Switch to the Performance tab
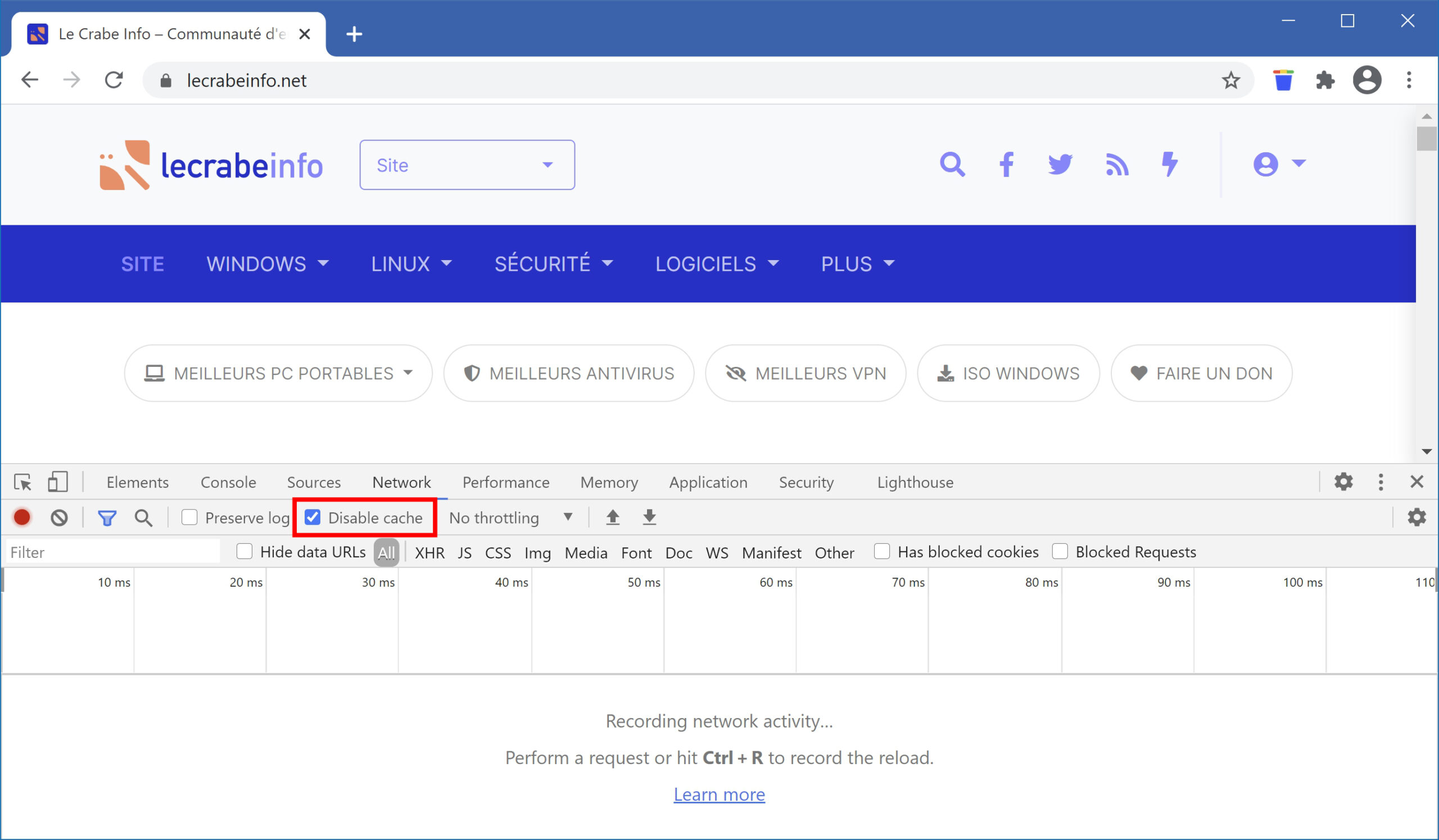Viewport: 1439px width, 840px height. (506, 483)
